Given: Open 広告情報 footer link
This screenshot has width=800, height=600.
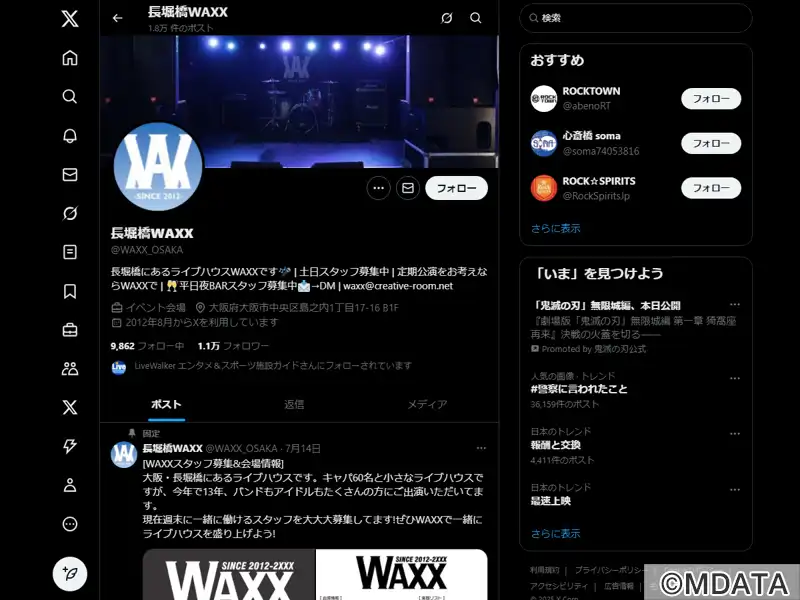Looking at the screenshot, I should coord(619,586).
